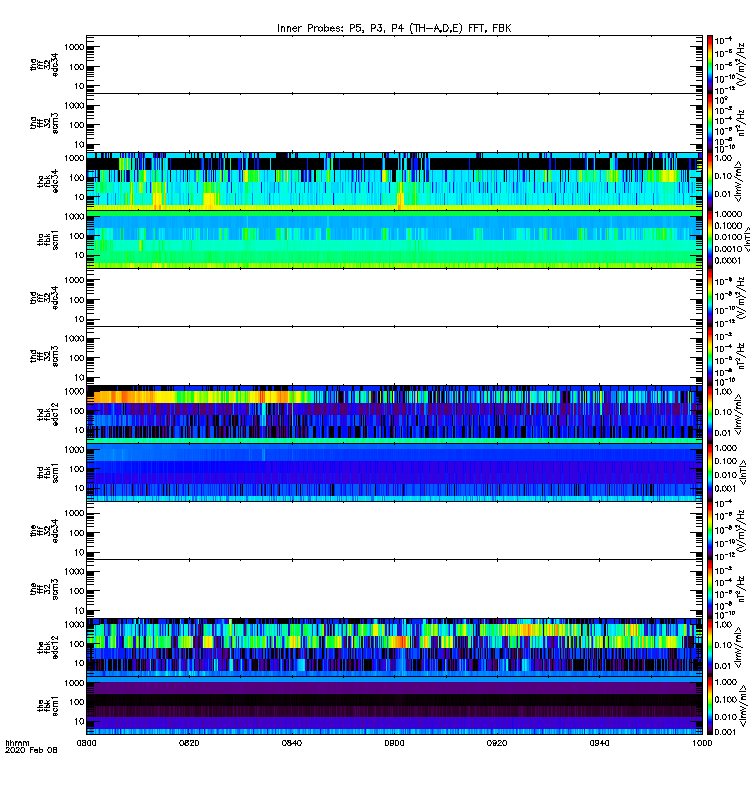Click the color bar beside the fbk scm1 panel
Image resolution: width=750 pixels, height=800 pixels.
pyautogui.click(x=710, y=706)
